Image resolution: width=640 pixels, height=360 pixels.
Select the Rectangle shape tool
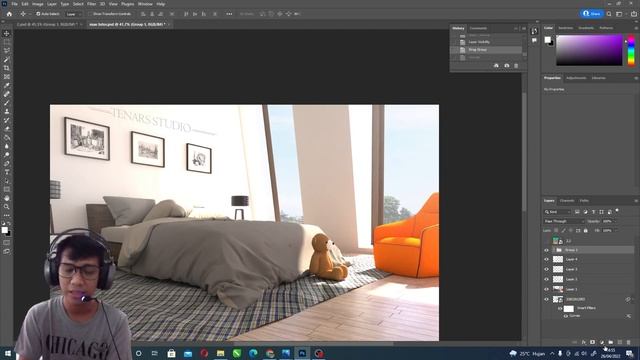7,189
